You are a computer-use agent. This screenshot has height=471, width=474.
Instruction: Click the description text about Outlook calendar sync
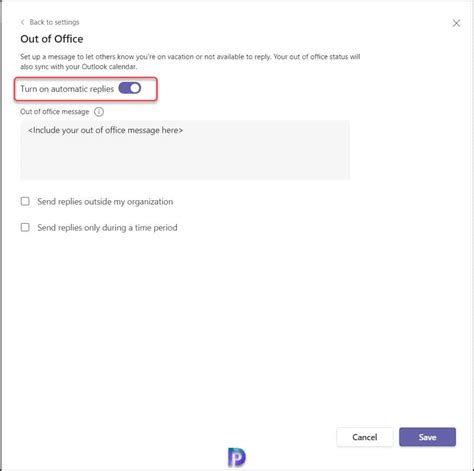(x=190, y=62)
